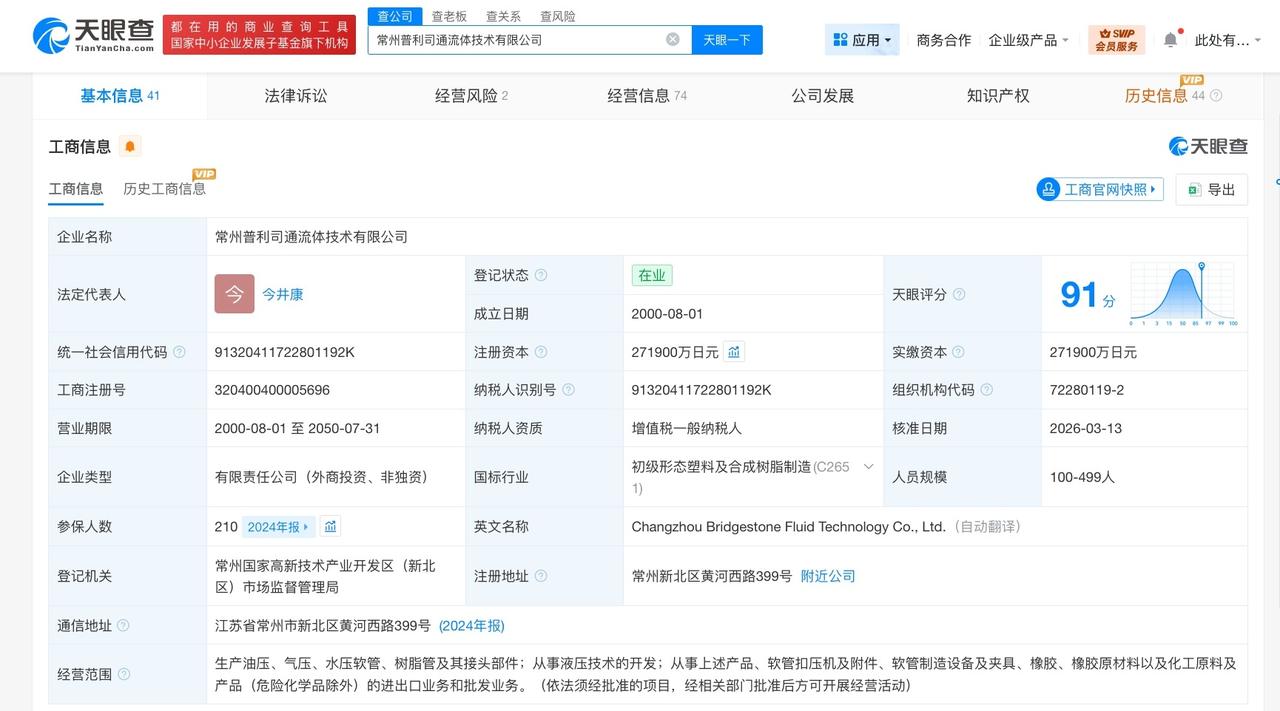Expand the 国标行业 classification chevron

click(867, 466)
